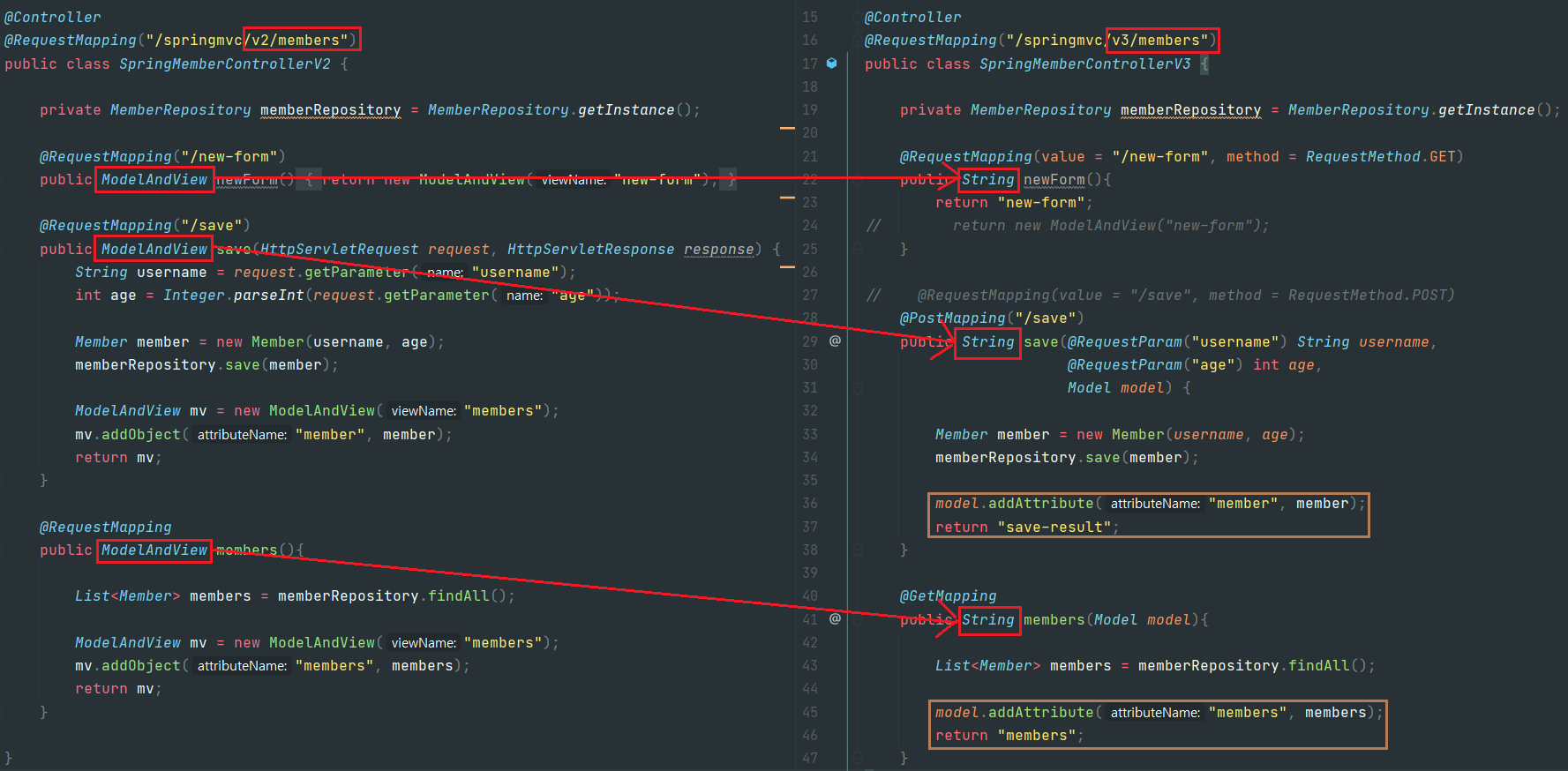This screenshot has width=1568, height=771.
Task: Click model.addAttribute call on line 36
Action: [1151, 504]
